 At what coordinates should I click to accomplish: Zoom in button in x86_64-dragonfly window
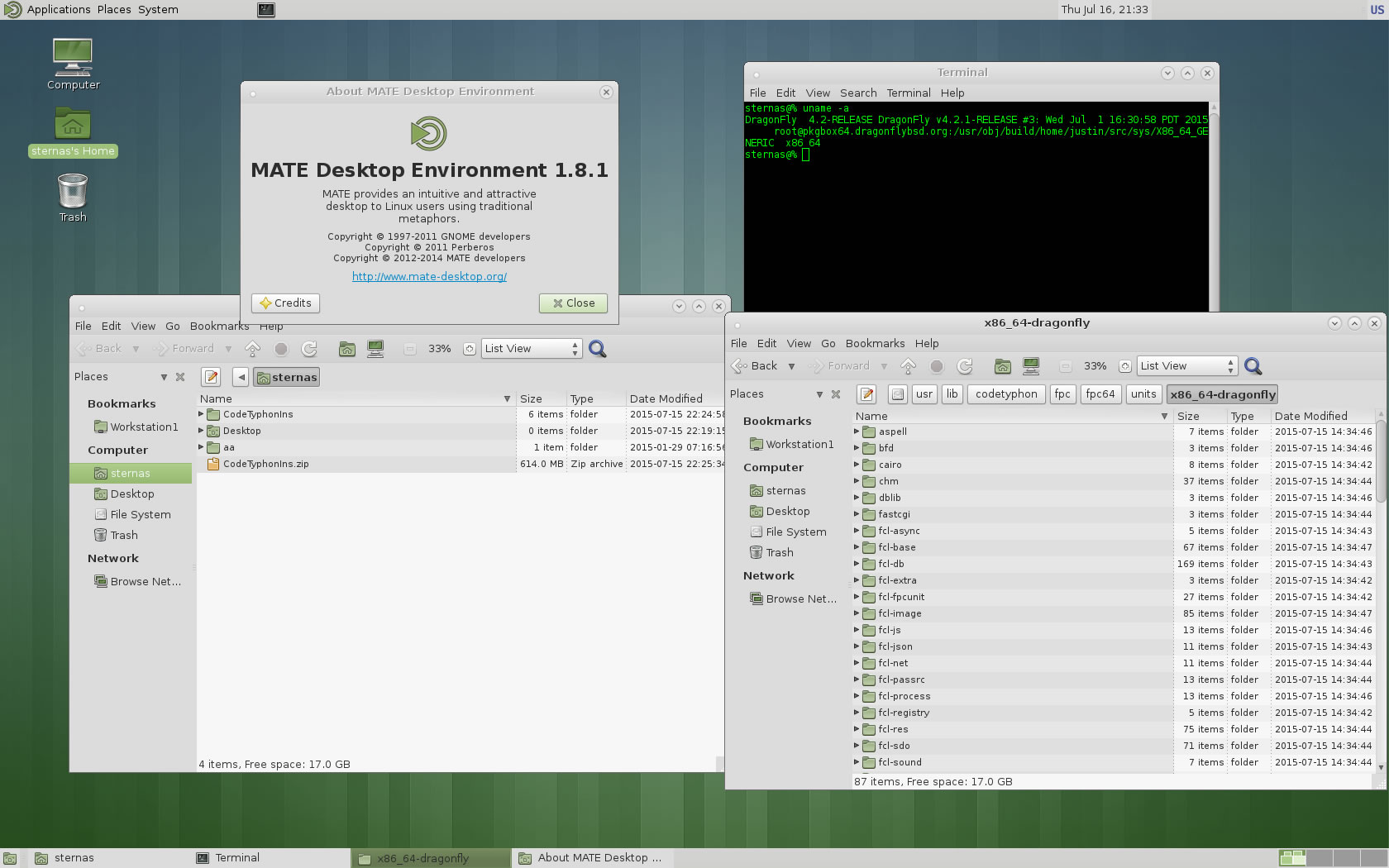pyautogui.click(x=1125, y=366)
